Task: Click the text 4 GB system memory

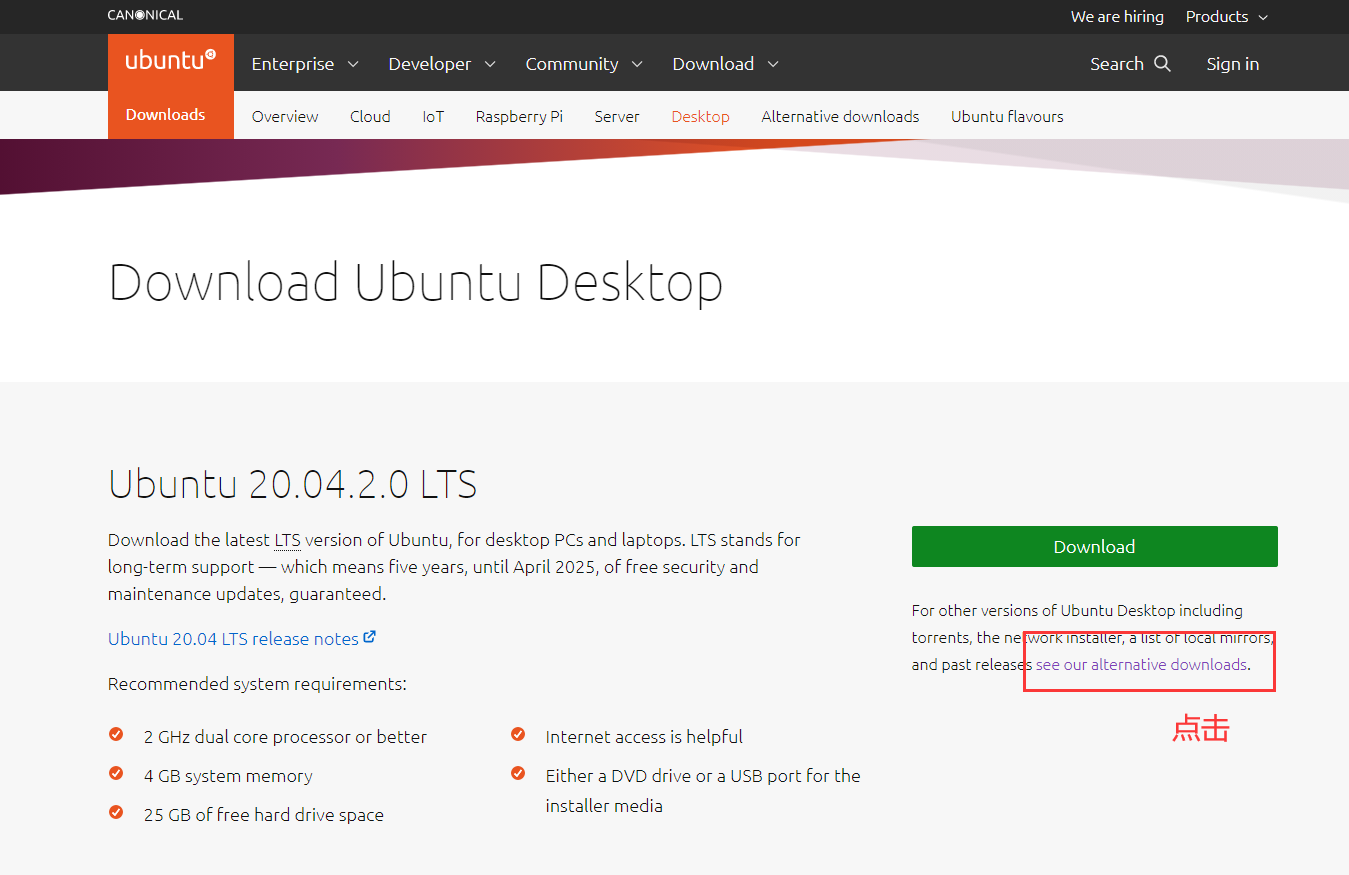Action: (x=228, y=776)
